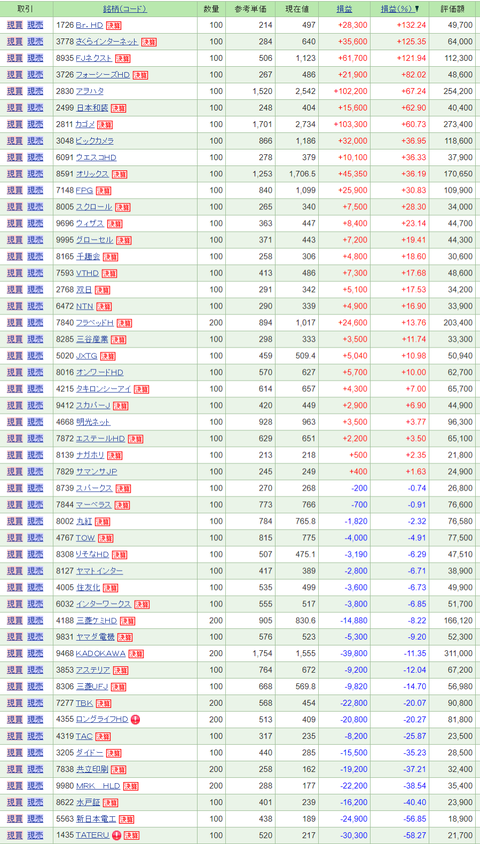Open the マーベラス stock link
The width and height of the screenshot is (480, 844).
point(94,506)
